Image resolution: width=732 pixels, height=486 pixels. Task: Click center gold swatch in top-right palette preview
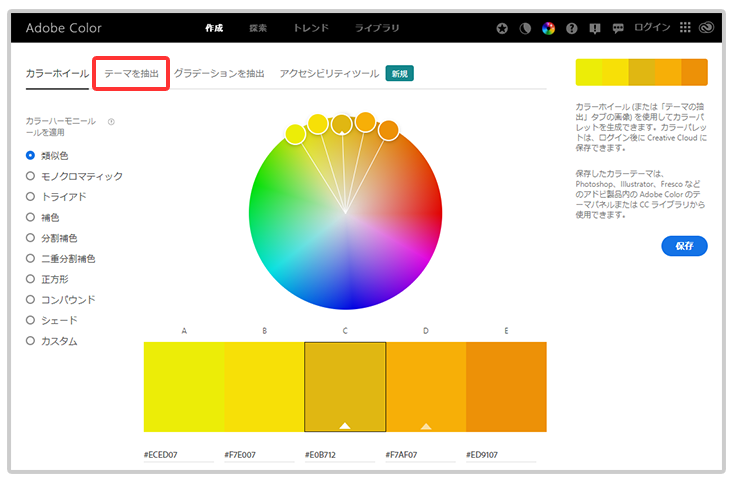click(x=642, y=72)
